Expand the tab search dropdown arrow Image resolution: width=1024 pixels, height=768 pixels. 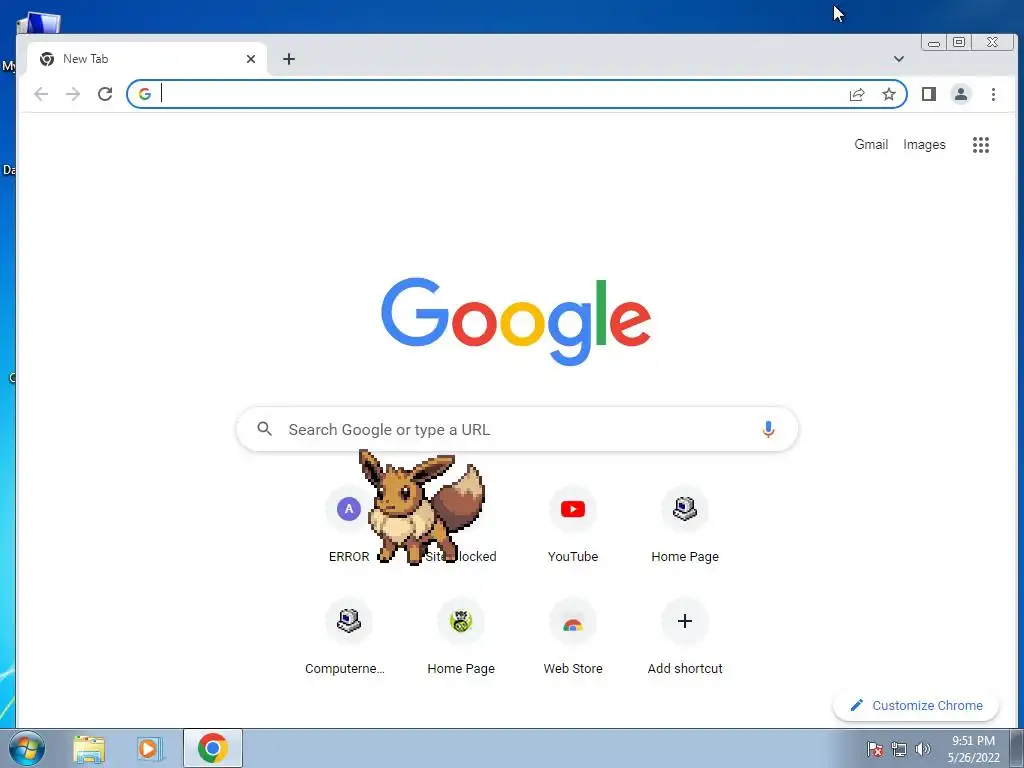tap(899, 59)
